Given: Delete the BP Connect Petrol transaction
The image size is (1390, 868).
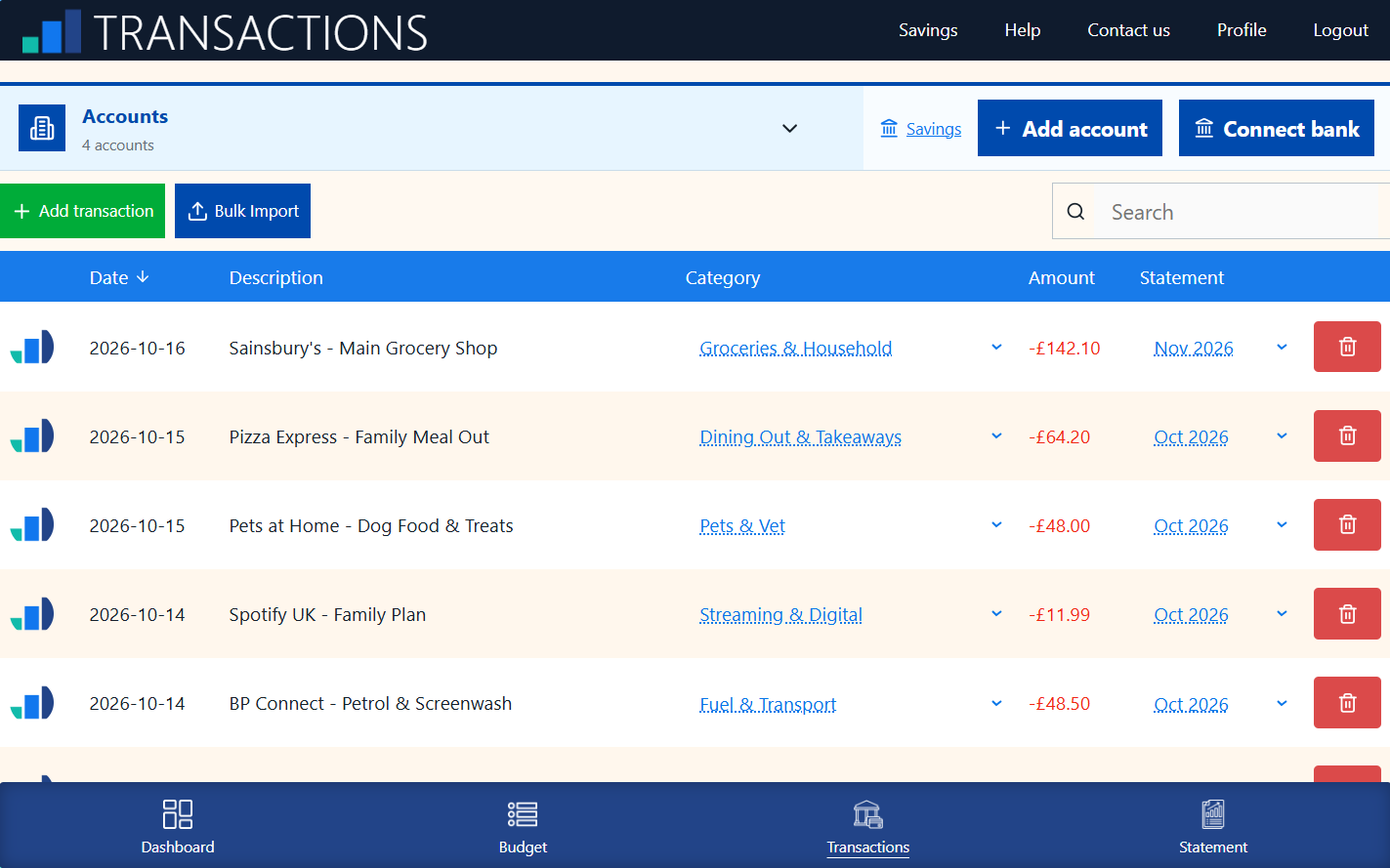Looking at the screenshot, I should pyautogui.click(x=1347, y=702).
